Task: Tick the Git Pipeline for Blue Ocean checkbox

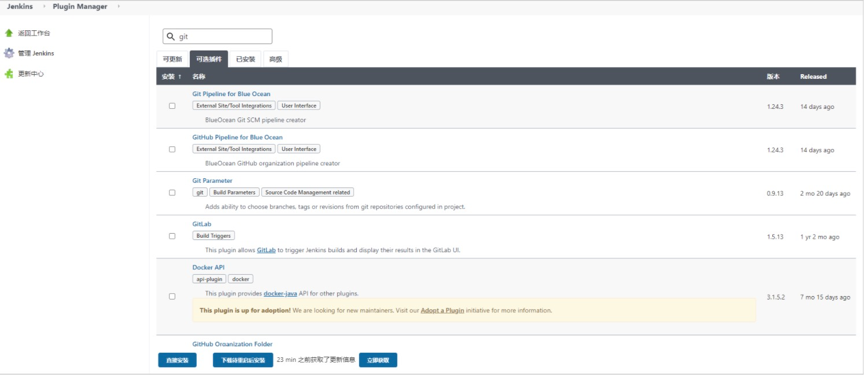Action: 172,106
